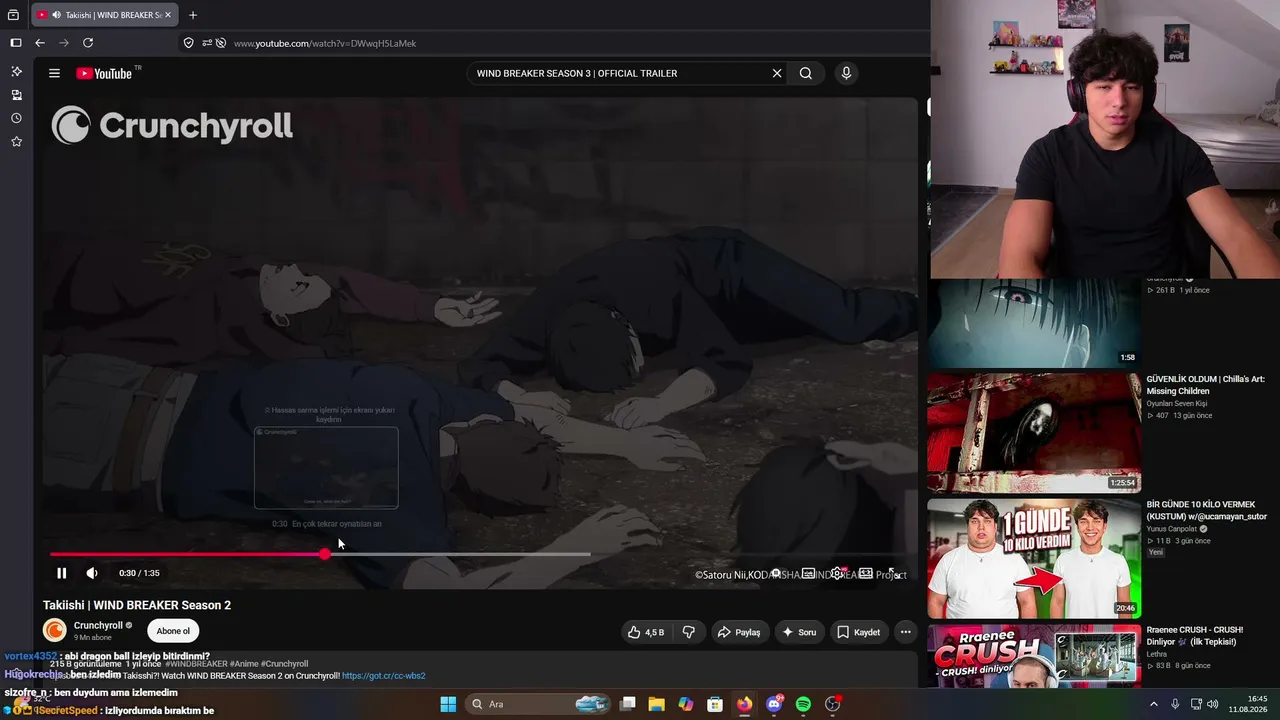Open the Chilla's Art Missing Children thumbnail
The image size is (1280, 720).
point(1034,433)
